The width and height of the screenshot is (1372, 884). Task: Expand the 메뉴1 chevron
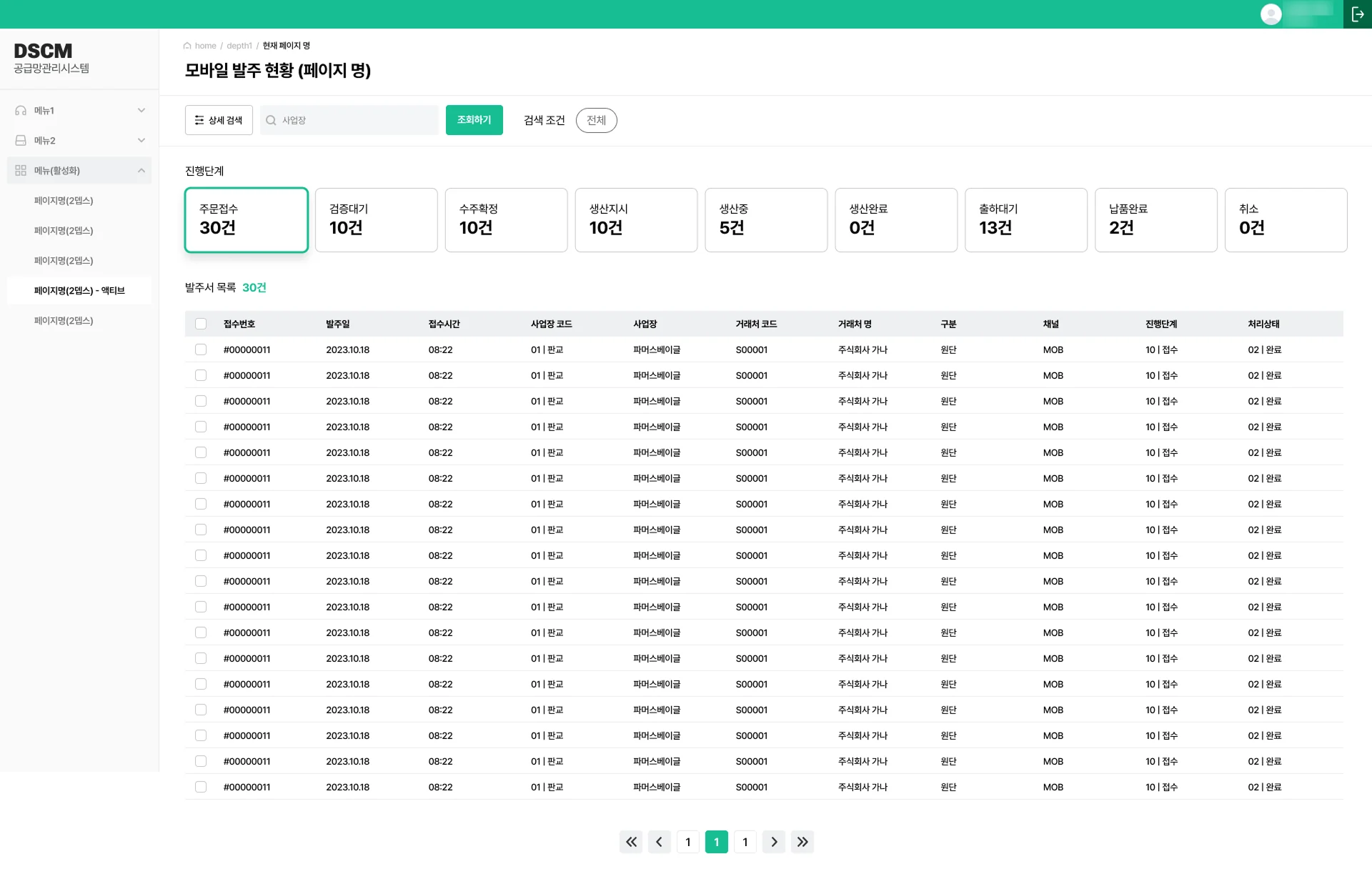coord(141,111)
